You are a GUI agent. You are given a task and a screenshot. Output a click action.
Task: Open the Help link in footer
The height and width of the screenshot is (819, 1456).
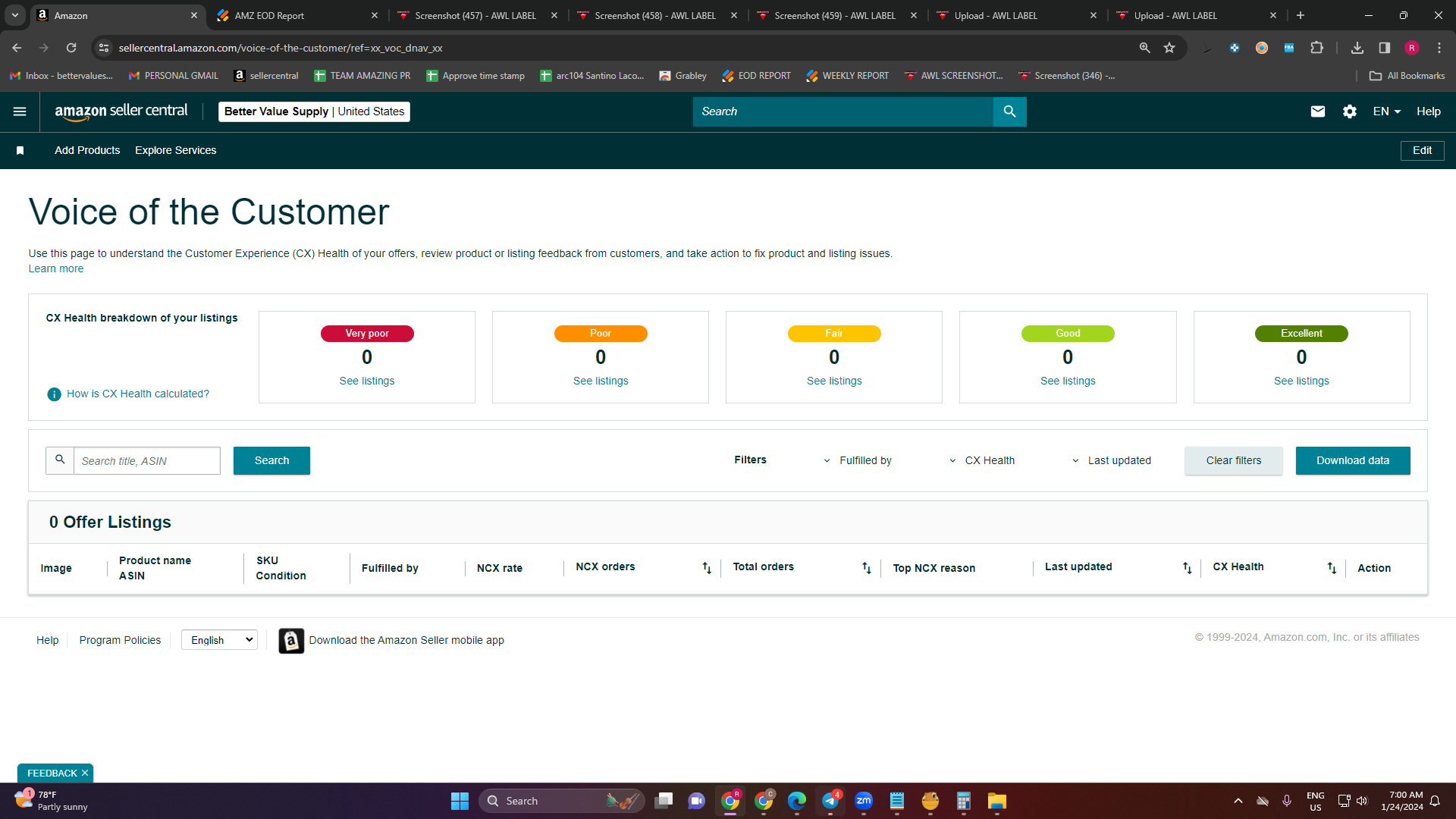coord(47,641)
